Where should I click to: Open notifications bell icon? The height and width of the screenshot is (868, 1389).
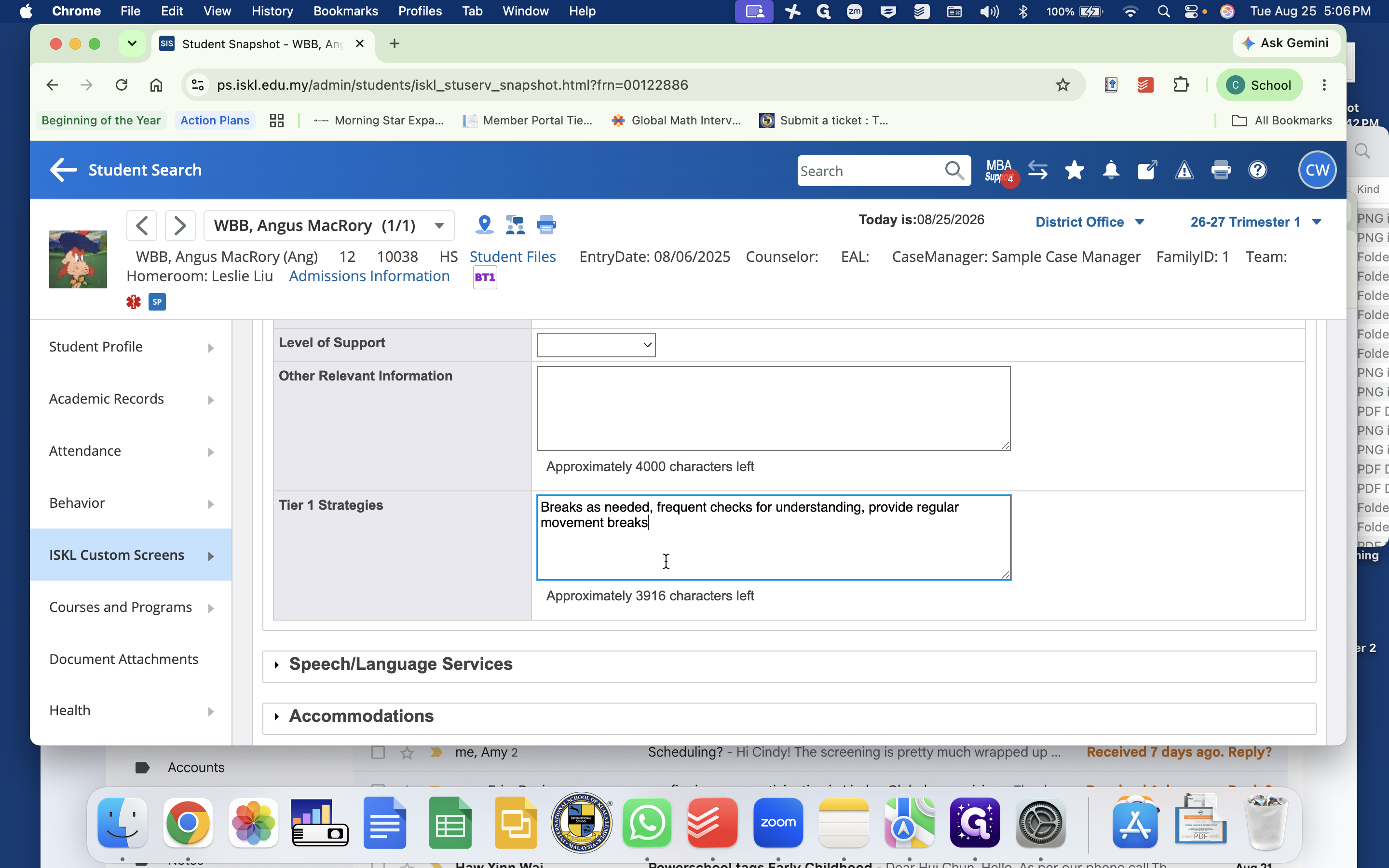pyautogui.click(x=1111, y=170)
